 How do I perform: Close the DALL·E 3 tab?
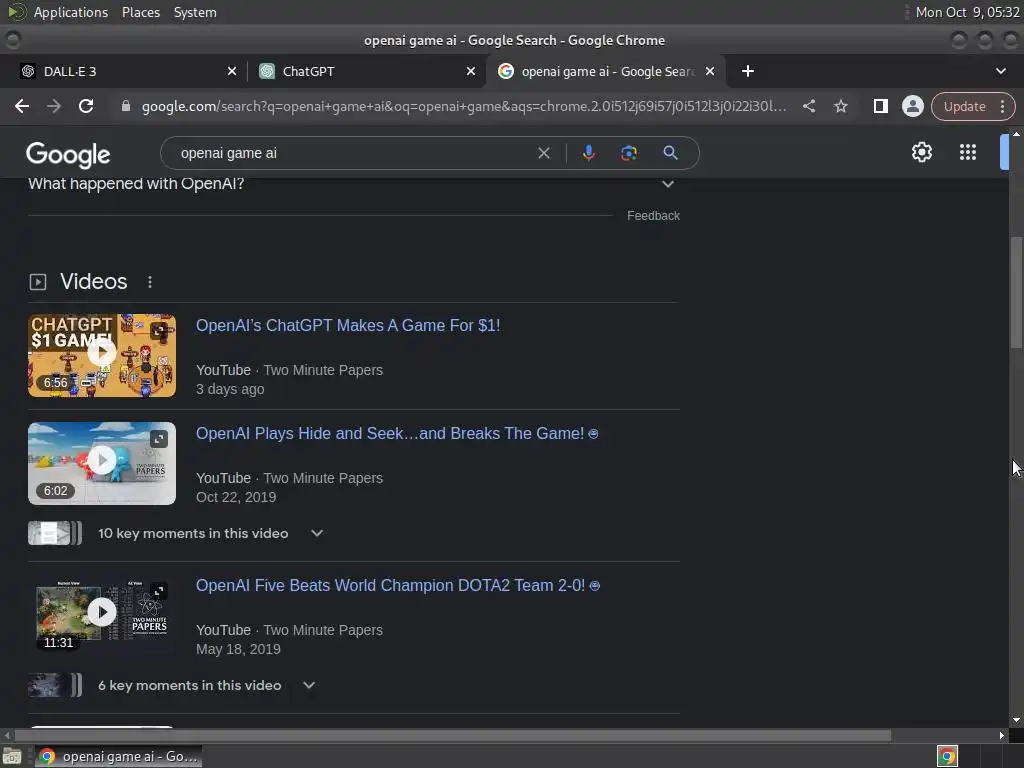click(232, 71)
